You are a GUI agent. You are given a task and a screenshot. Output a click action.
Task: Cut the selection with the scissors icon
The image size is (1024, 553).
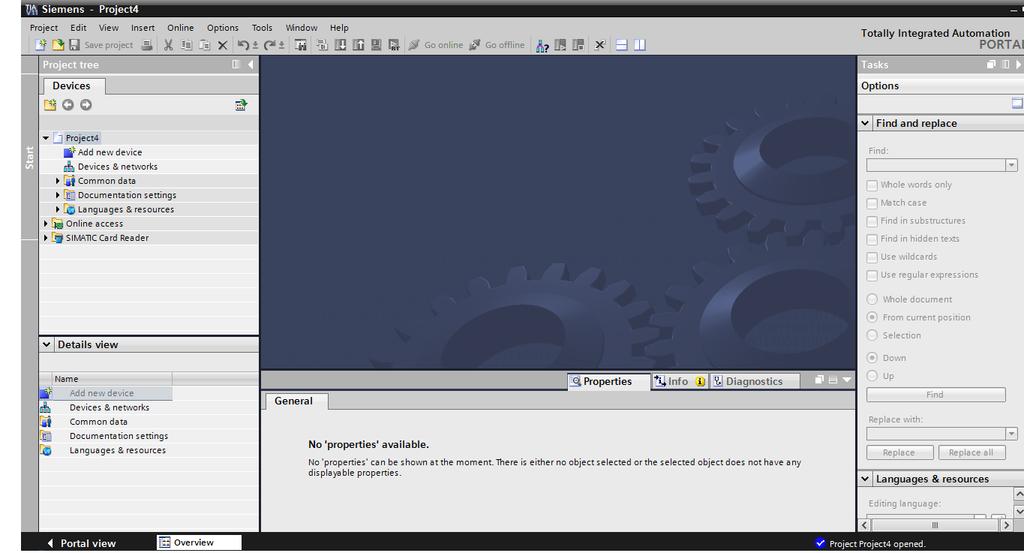[x=168, y=45]
